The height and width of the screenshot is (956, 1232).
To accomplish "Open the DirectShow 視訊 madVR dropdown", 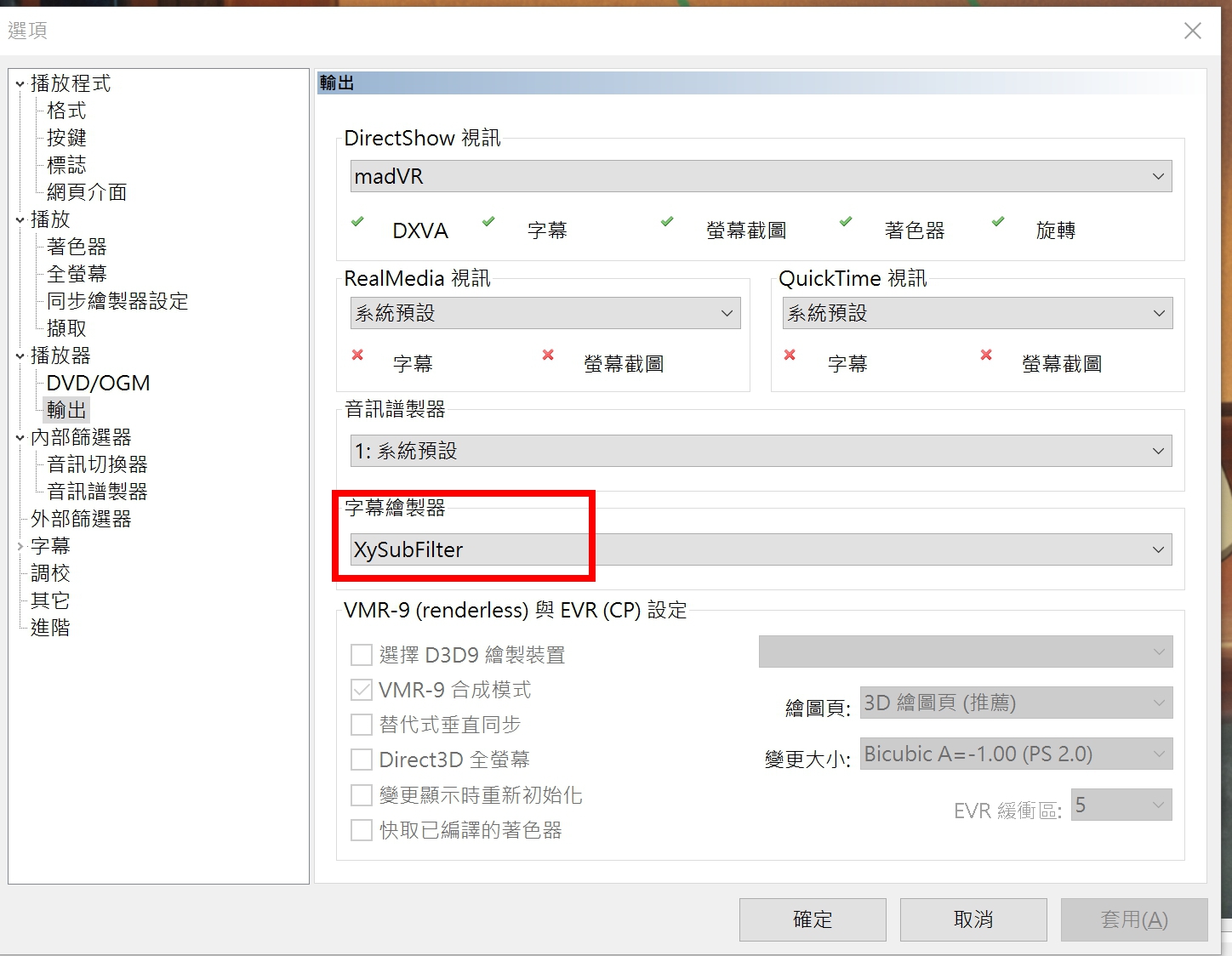I will [760, 176].
